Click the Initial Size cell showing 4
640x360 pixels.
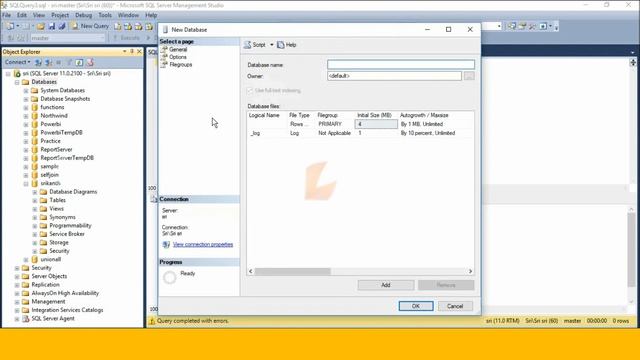[x=376, y=124]
